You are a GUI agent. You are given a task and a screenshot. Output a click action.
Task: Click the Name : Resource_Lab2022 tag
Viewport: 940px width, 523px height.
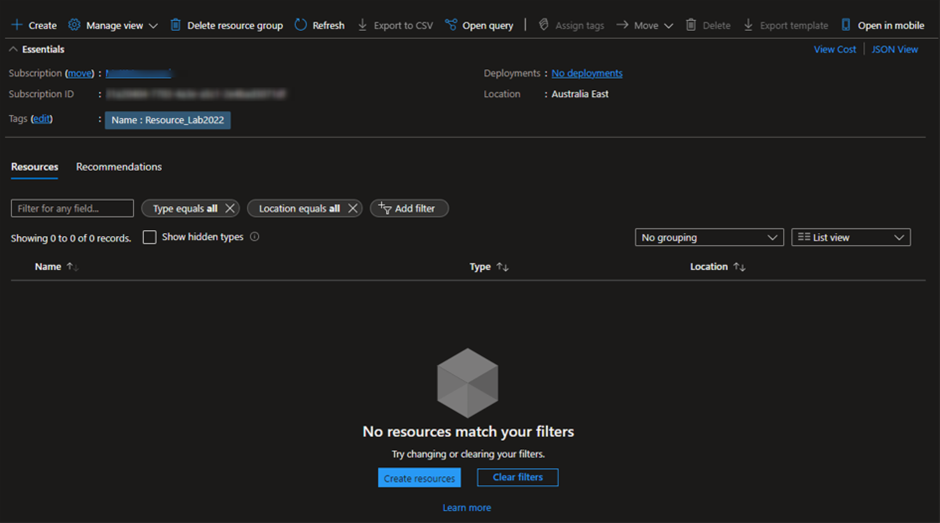point(168,120)
